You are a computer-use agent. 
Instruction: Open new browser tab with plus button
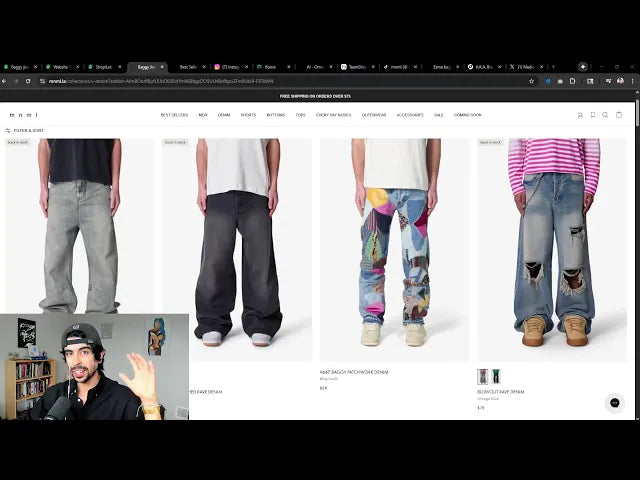click(x=583, y=67)
